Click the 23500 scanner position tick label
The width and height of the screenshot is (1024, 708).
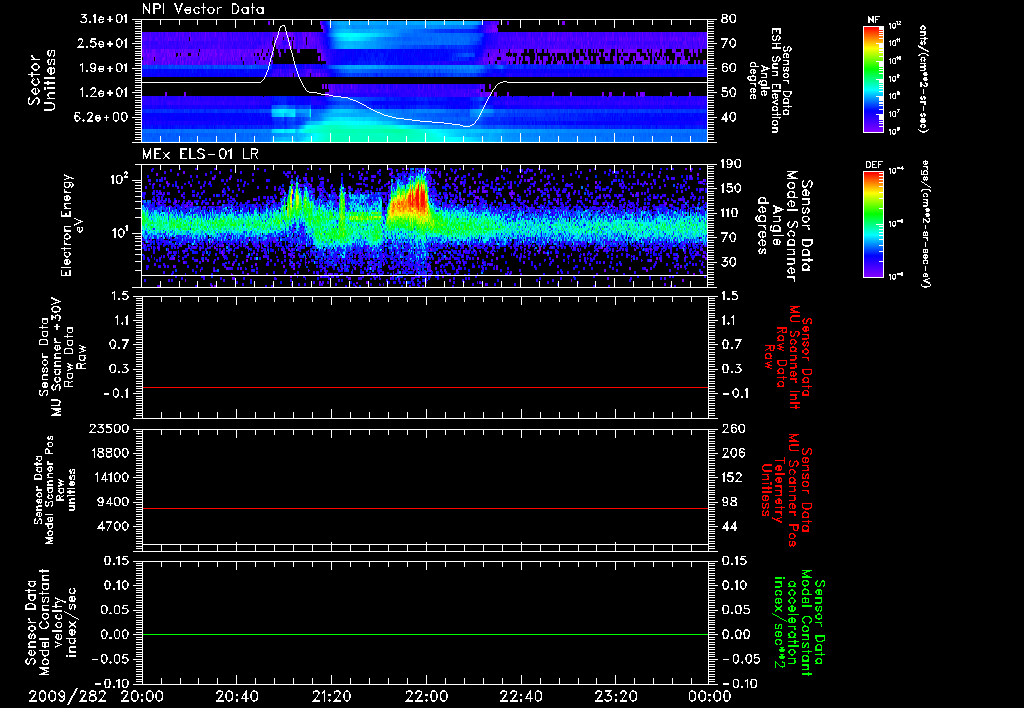(109, 429)
